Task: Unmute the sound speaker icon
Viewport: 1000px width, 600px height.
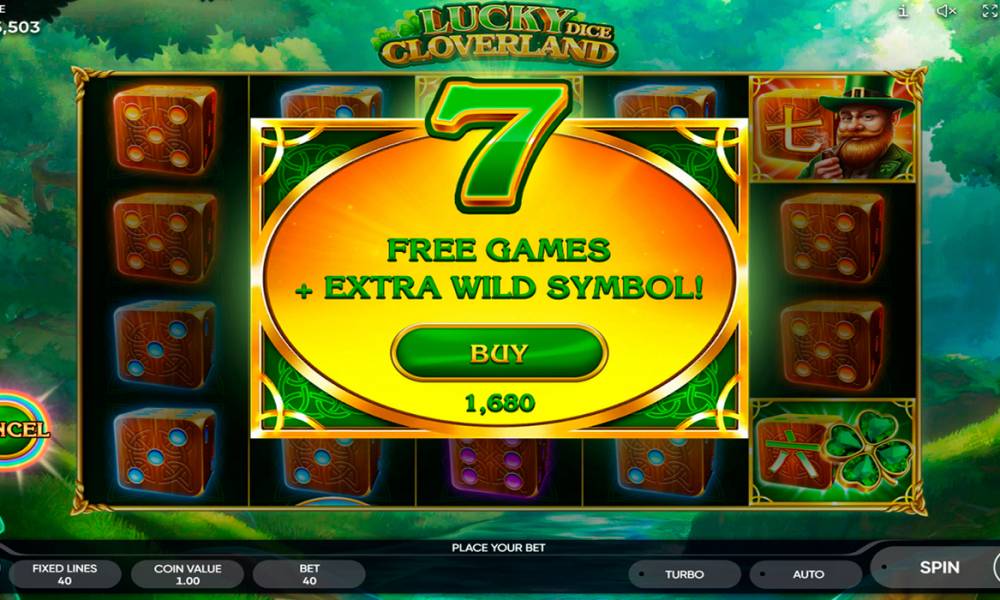Action: point(946,11)
